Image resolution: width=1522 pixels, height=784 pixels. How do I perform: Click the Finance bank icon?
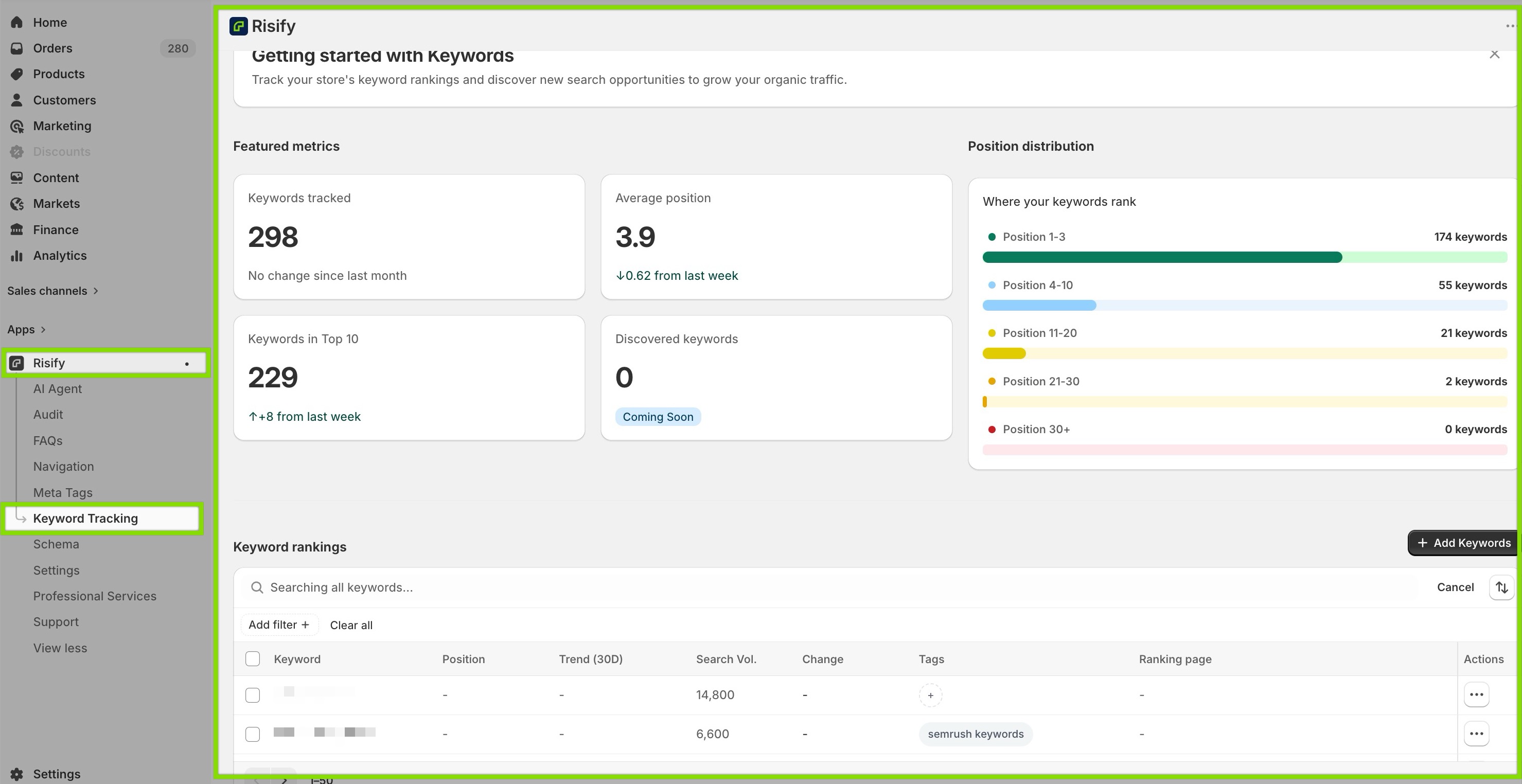pyautogui.click(x=16, y=230)
